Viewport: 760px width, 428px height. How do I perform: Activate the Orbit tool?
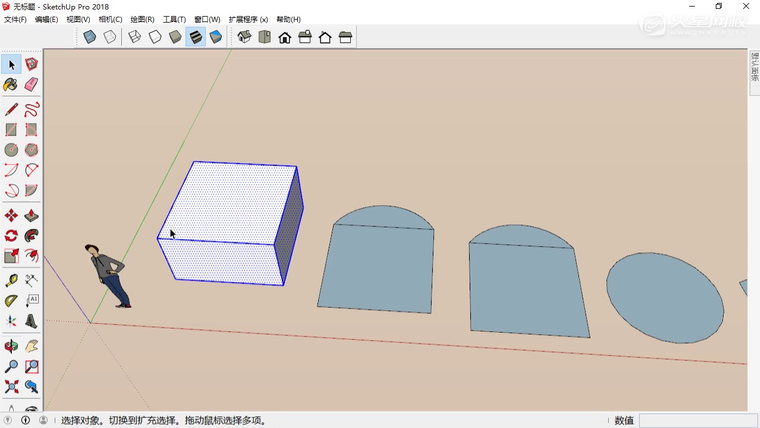(x=11, y=345)
